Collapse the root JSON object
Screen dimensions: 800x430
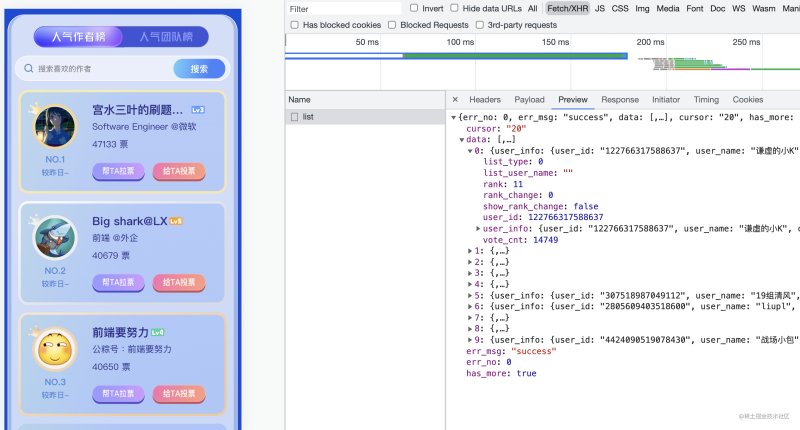(453, 117)
